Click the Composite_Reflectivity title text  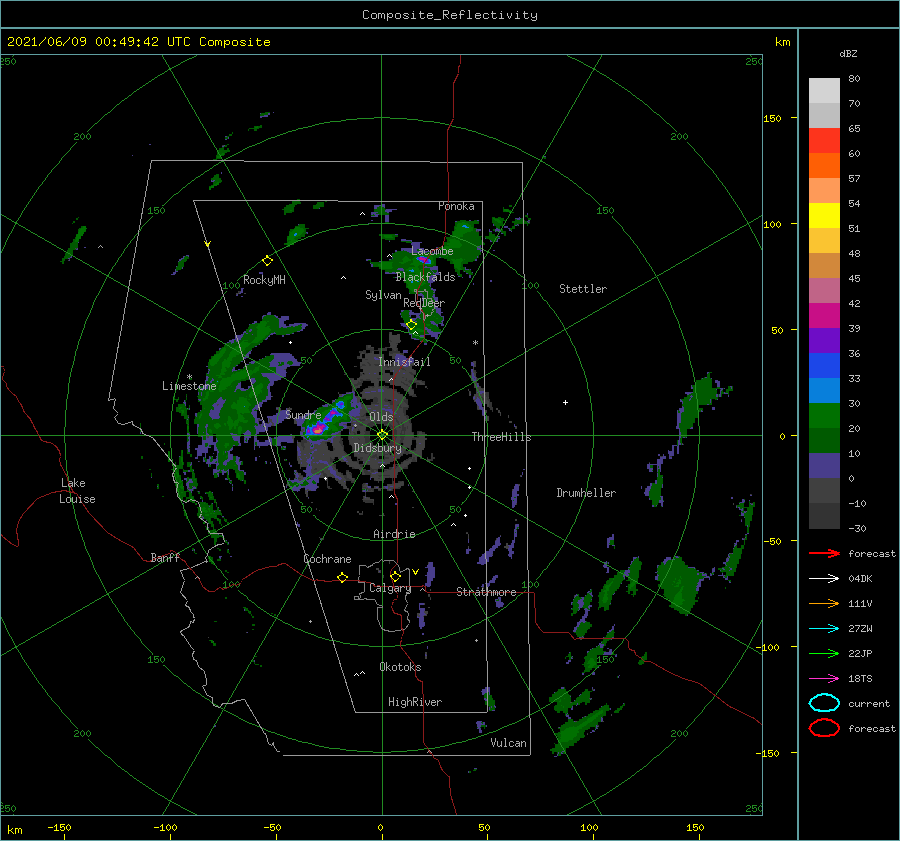tap(450, 15)
